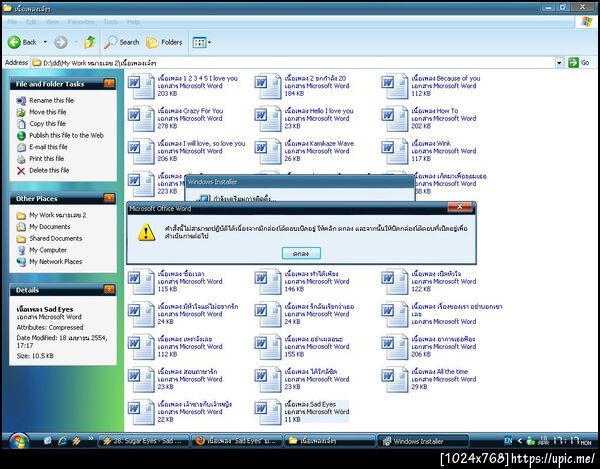Select the Word icon of the 203 KB file
The height and width of the screenshot is (469, 600).
[141, 87]
